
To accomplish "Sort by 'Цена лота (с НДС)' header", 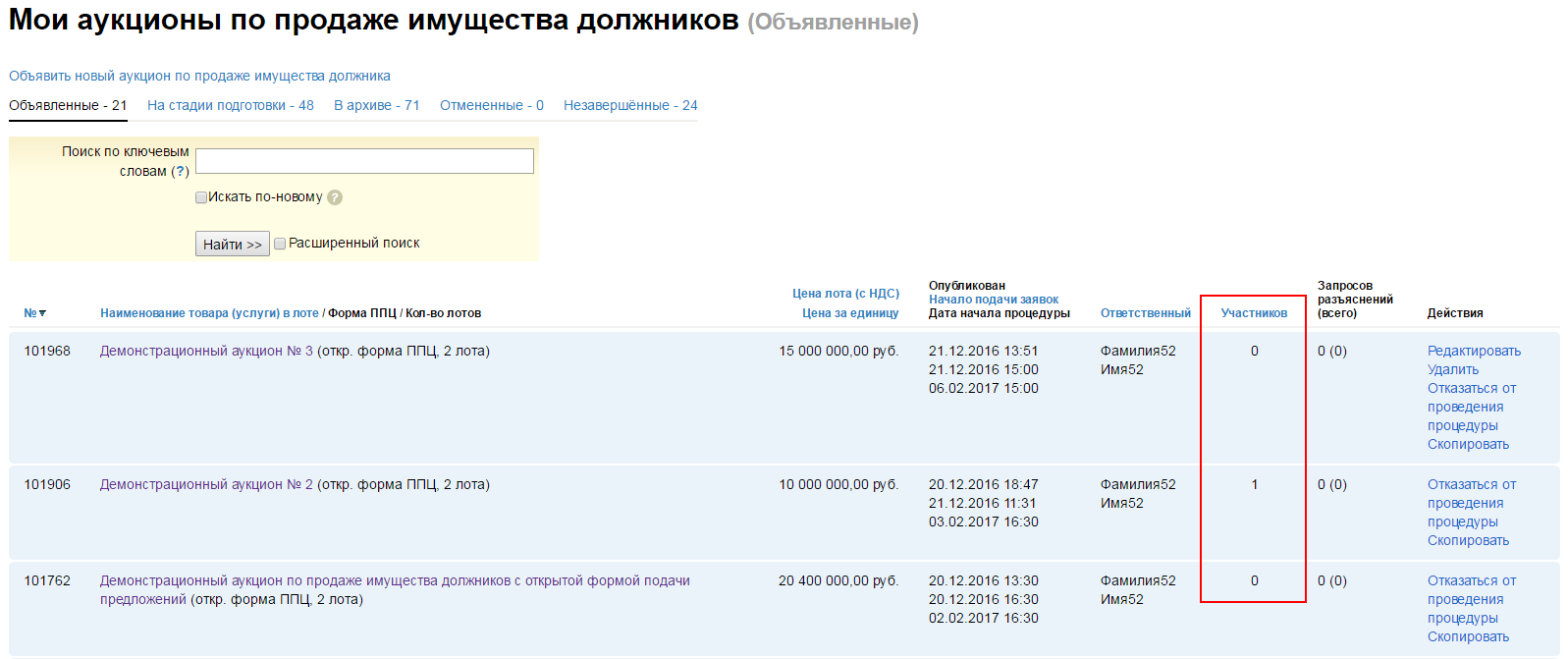I will (x=845, y=293).
